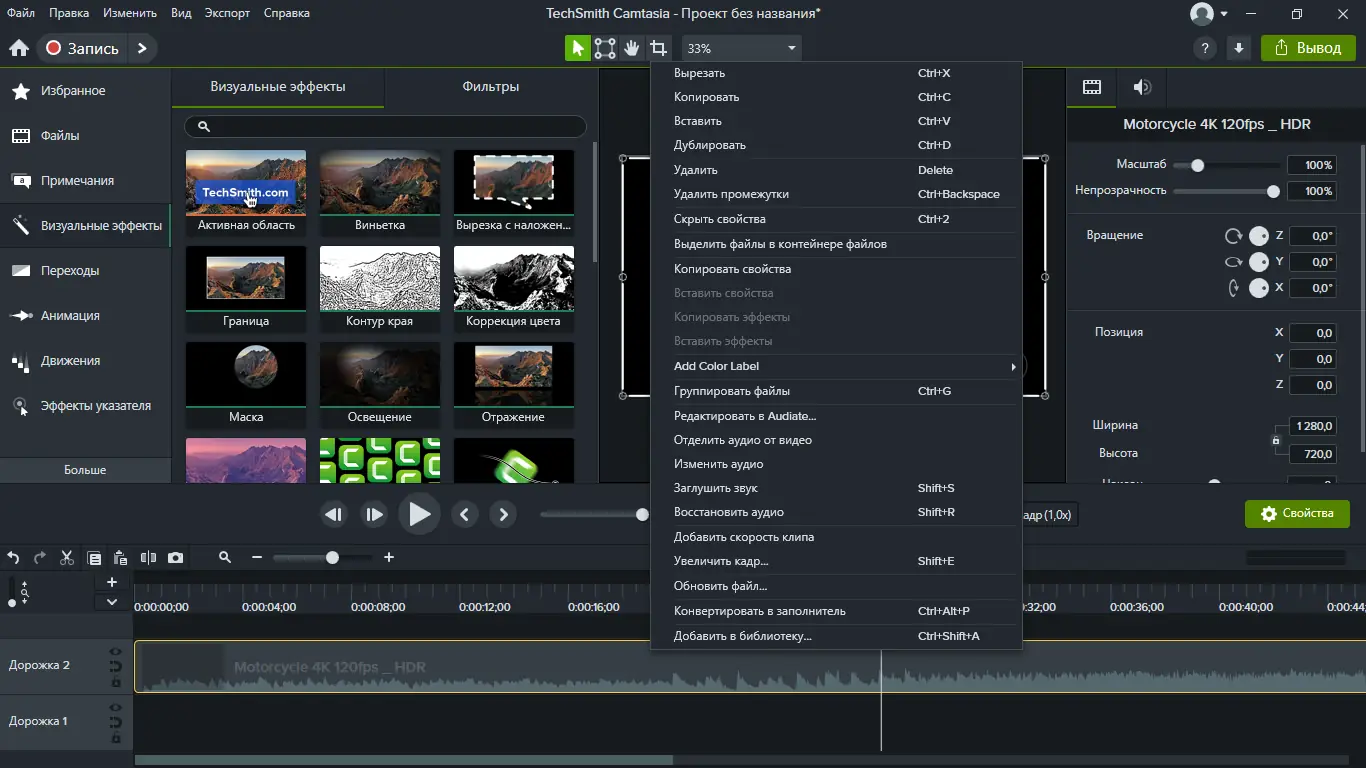Click the split clip icon

(x=148, y=558)
